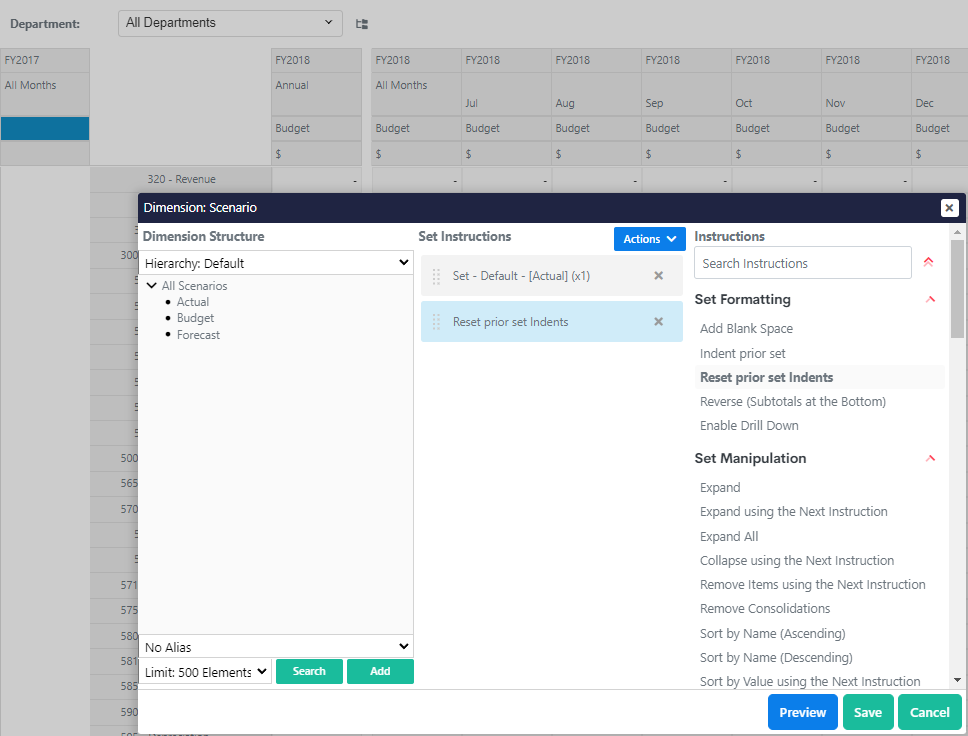Collapse the Set Formatting section

tap(930, 299)
